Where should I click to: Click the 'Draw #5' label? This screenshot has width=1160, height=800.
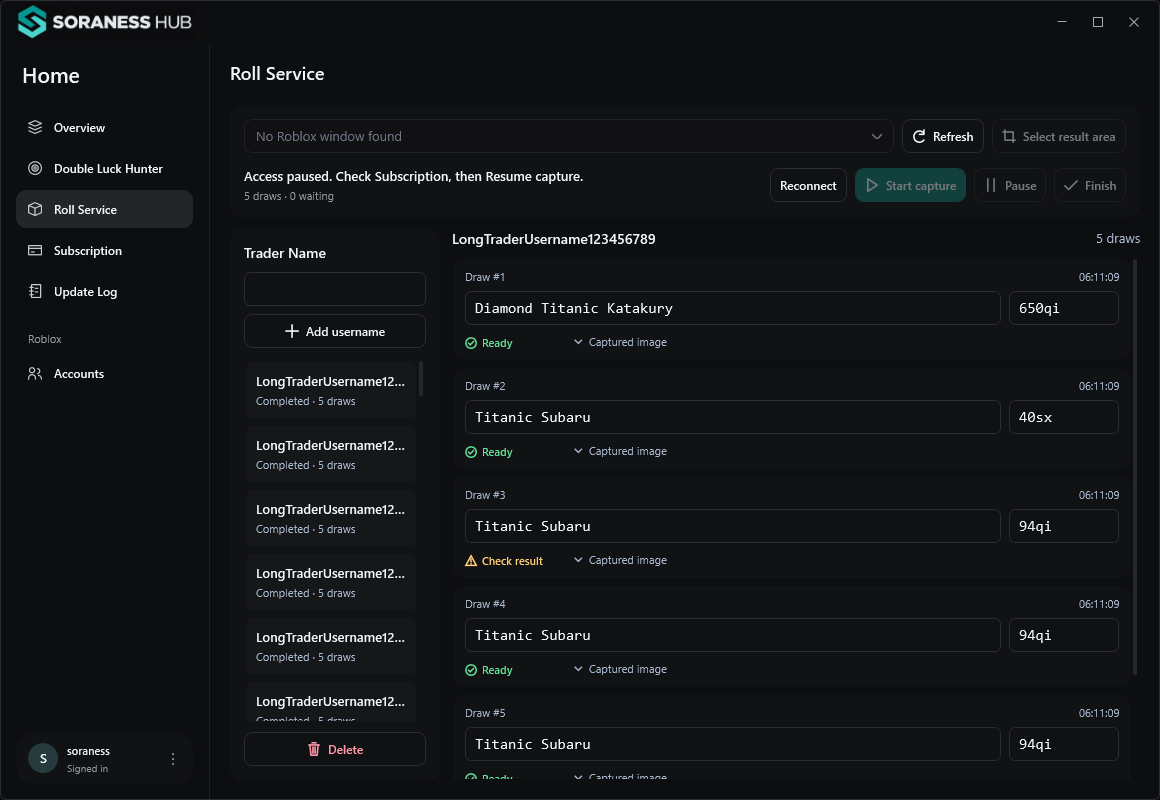485,713
